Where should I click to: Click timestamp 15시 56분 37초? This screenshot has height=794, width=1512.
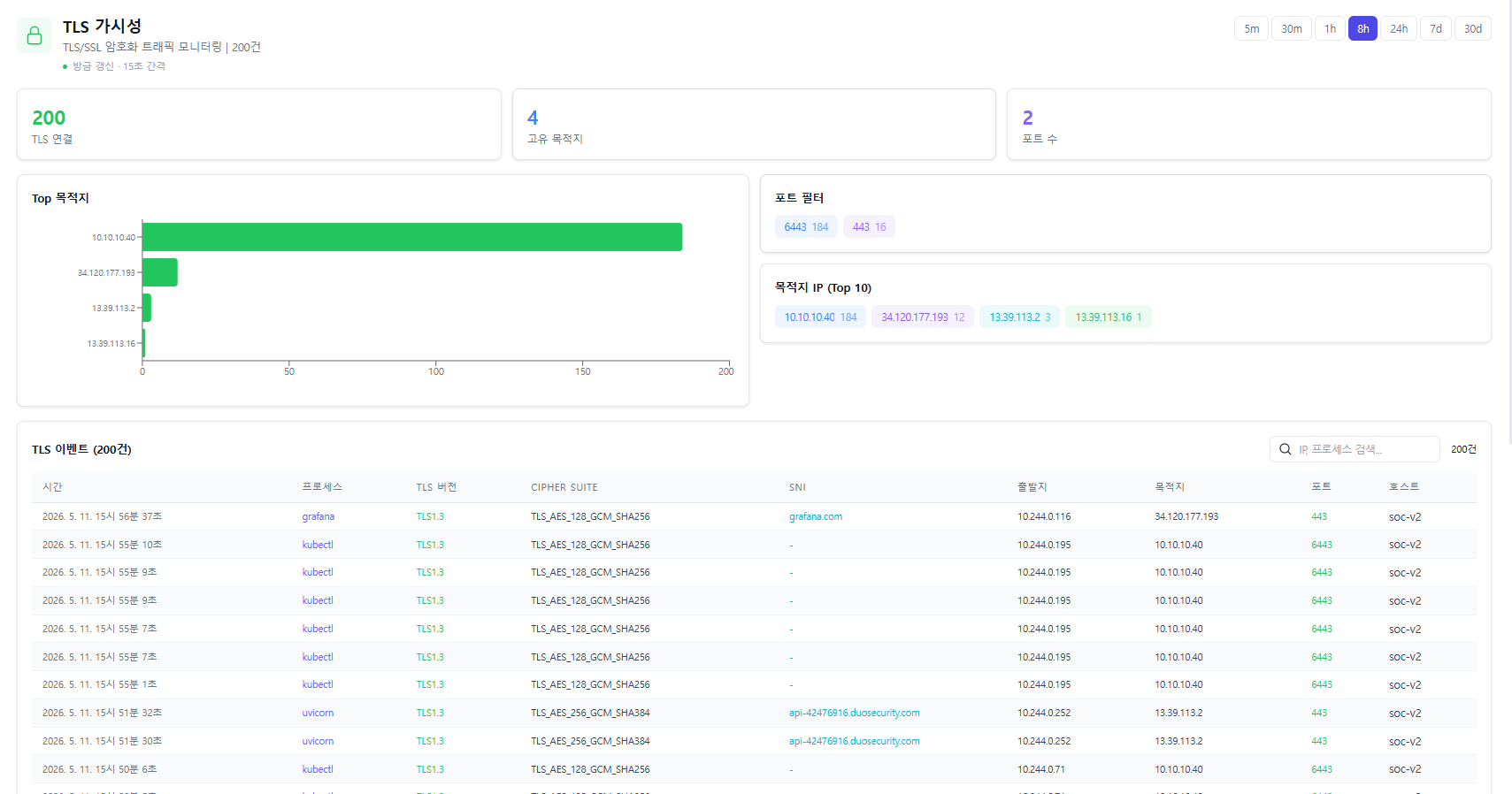pos(102,516)
